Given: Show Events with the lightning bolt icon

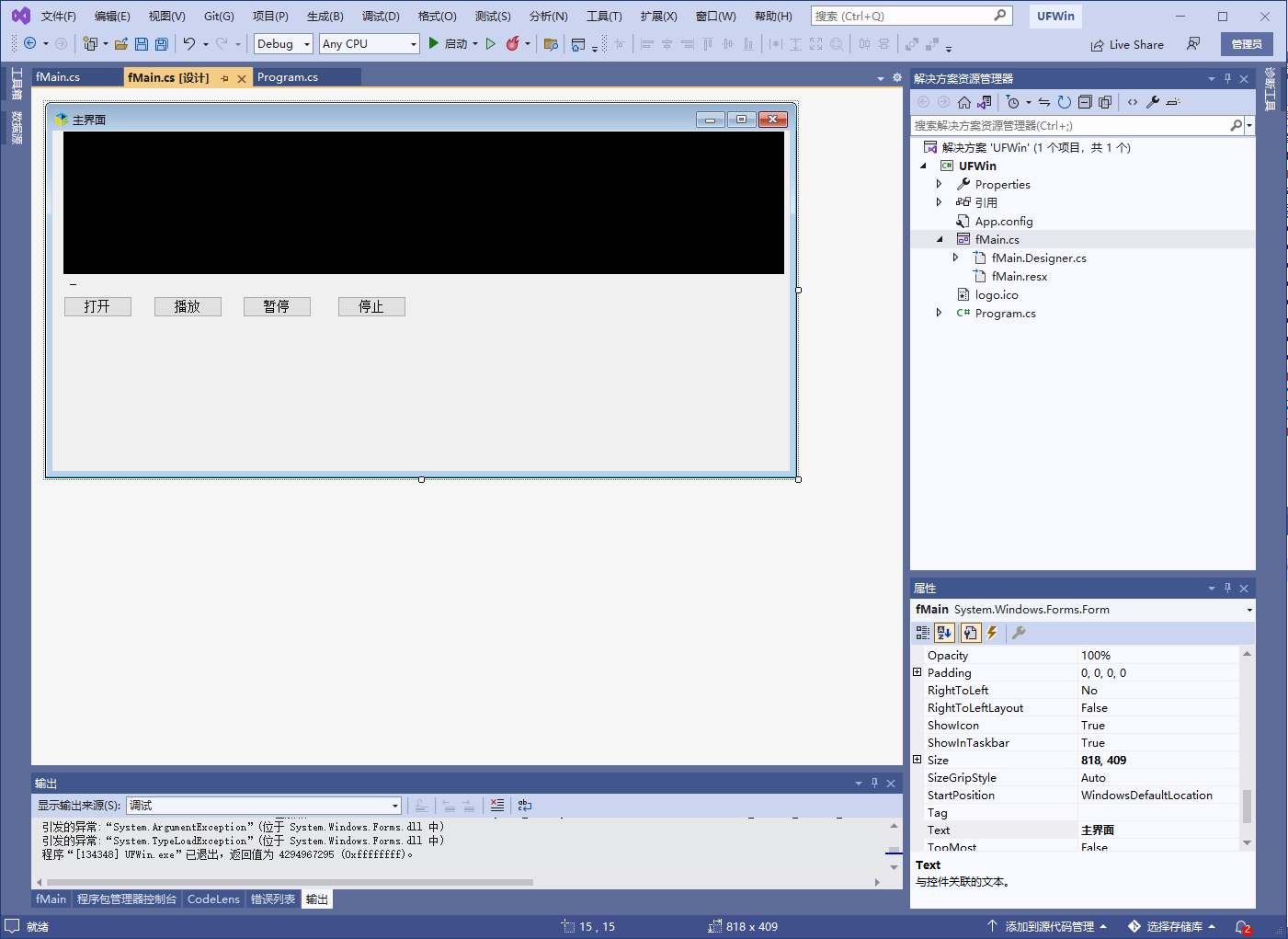Looking at the screenshot, I should click(x=992, y=633).
